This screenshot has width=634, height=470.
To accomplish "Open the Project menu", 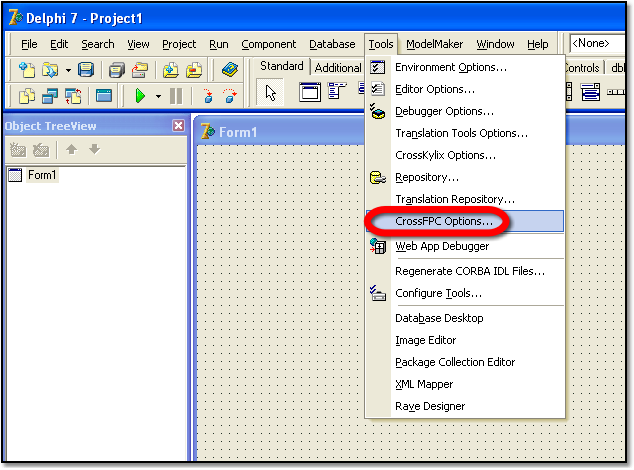I will tap(179, 44).
